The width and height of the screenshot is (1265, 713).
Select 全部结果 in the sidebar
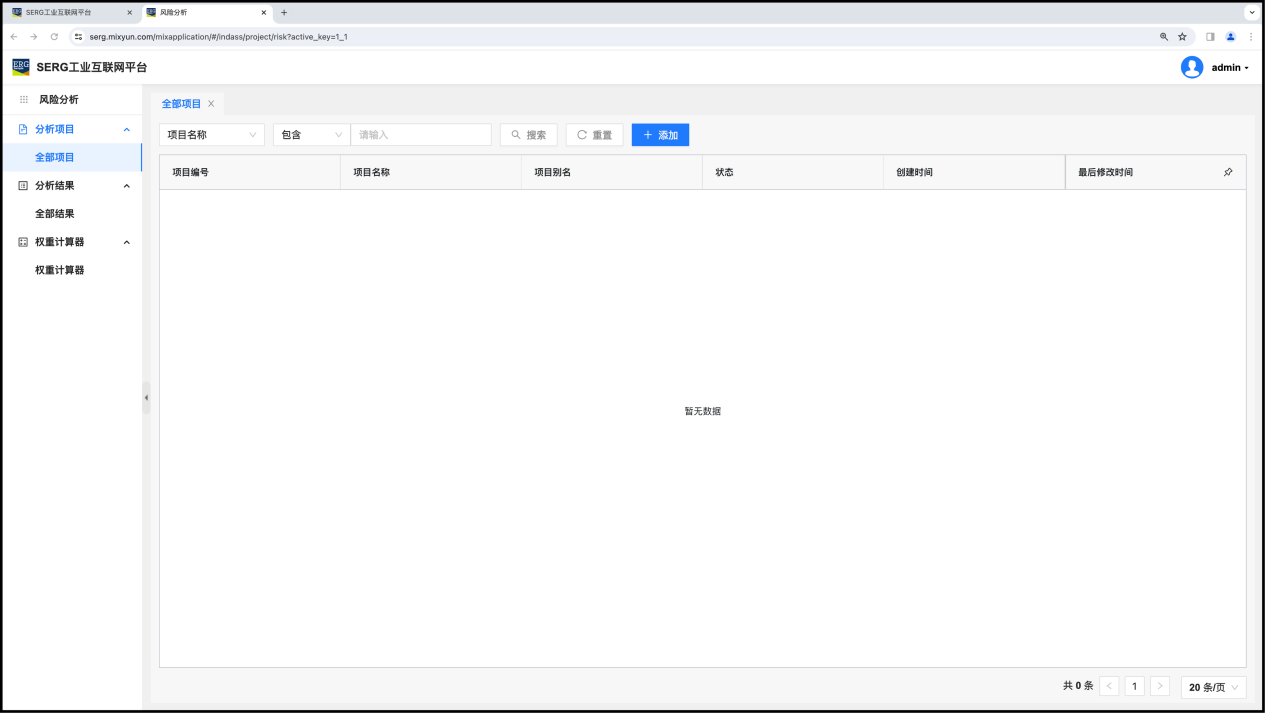55,214
